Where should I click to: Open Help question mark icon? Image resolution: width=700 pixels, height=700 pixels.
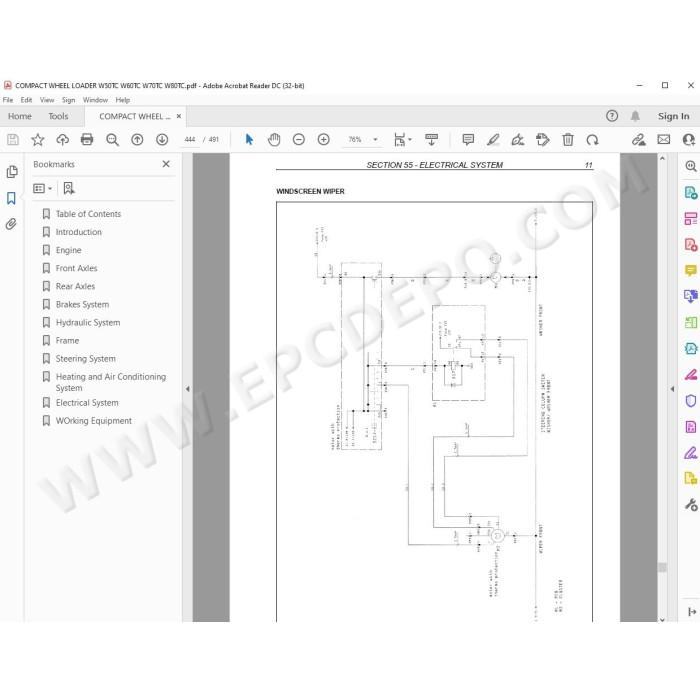click(612, 116)
